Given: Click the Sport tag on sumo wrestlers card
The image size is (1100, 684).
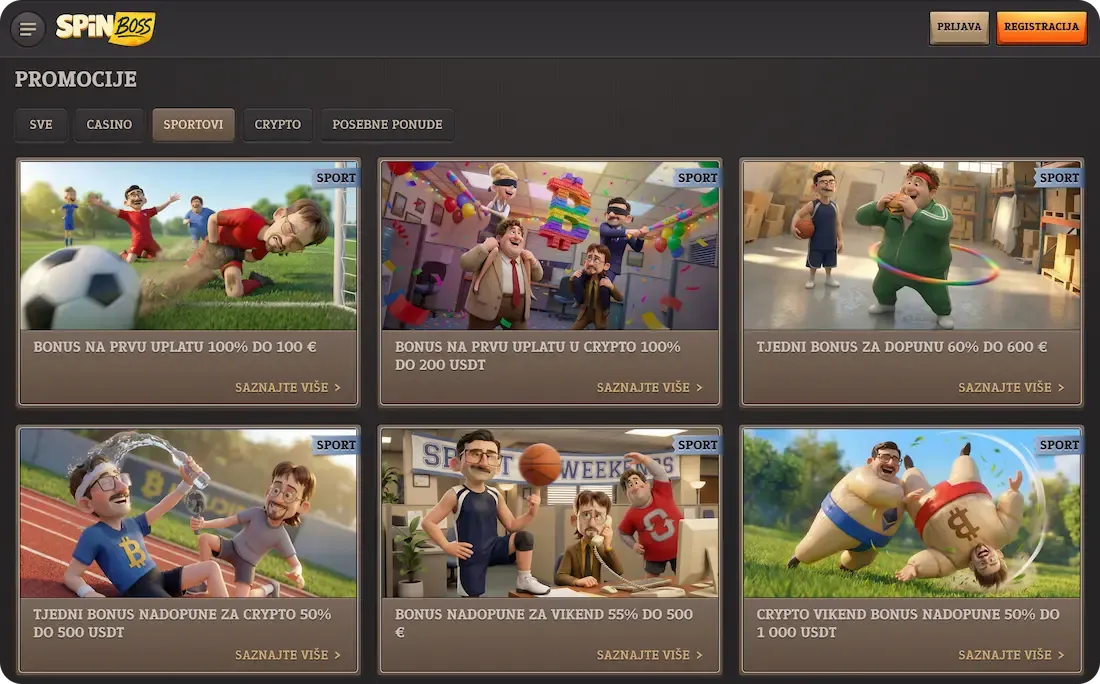Looking at the screenshot, I should (1059, 445).
